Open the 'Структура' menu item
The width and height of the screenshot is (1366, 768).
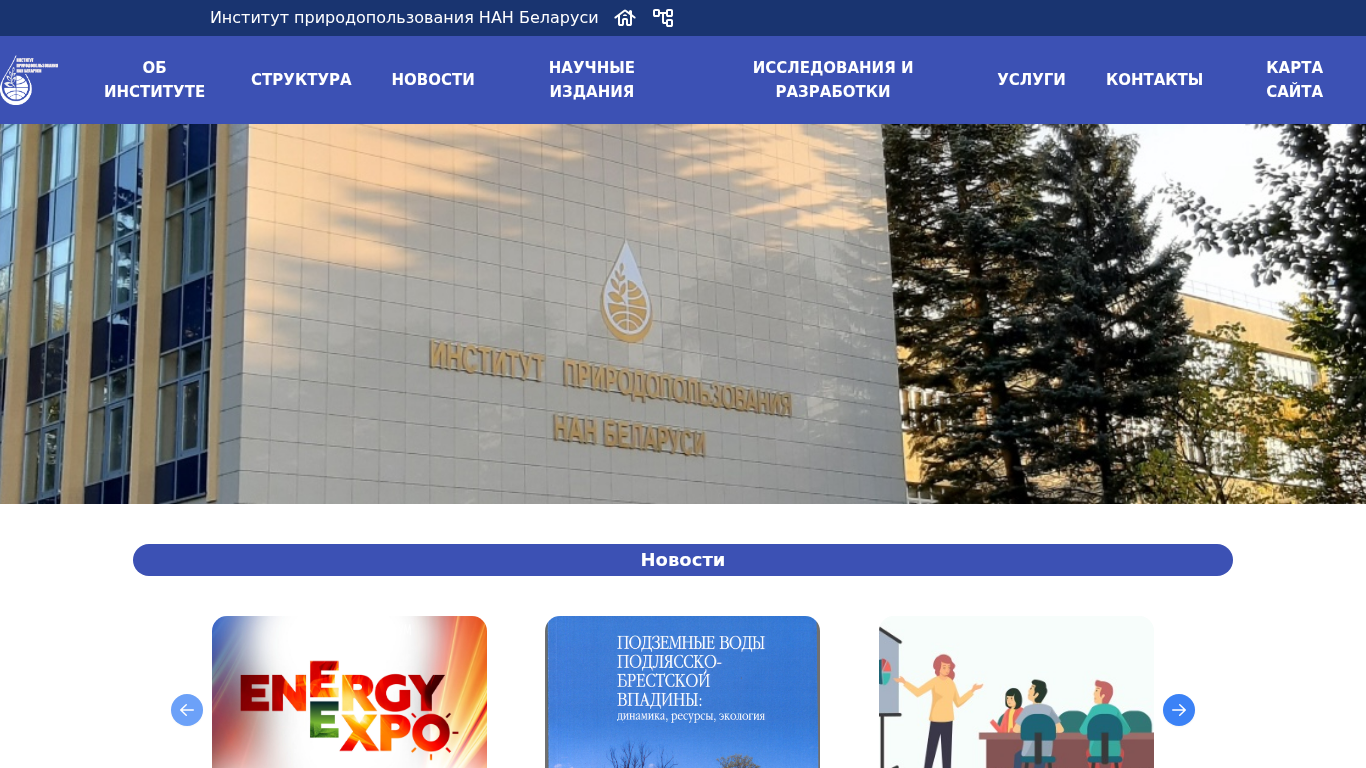click(x=301, y=80)
